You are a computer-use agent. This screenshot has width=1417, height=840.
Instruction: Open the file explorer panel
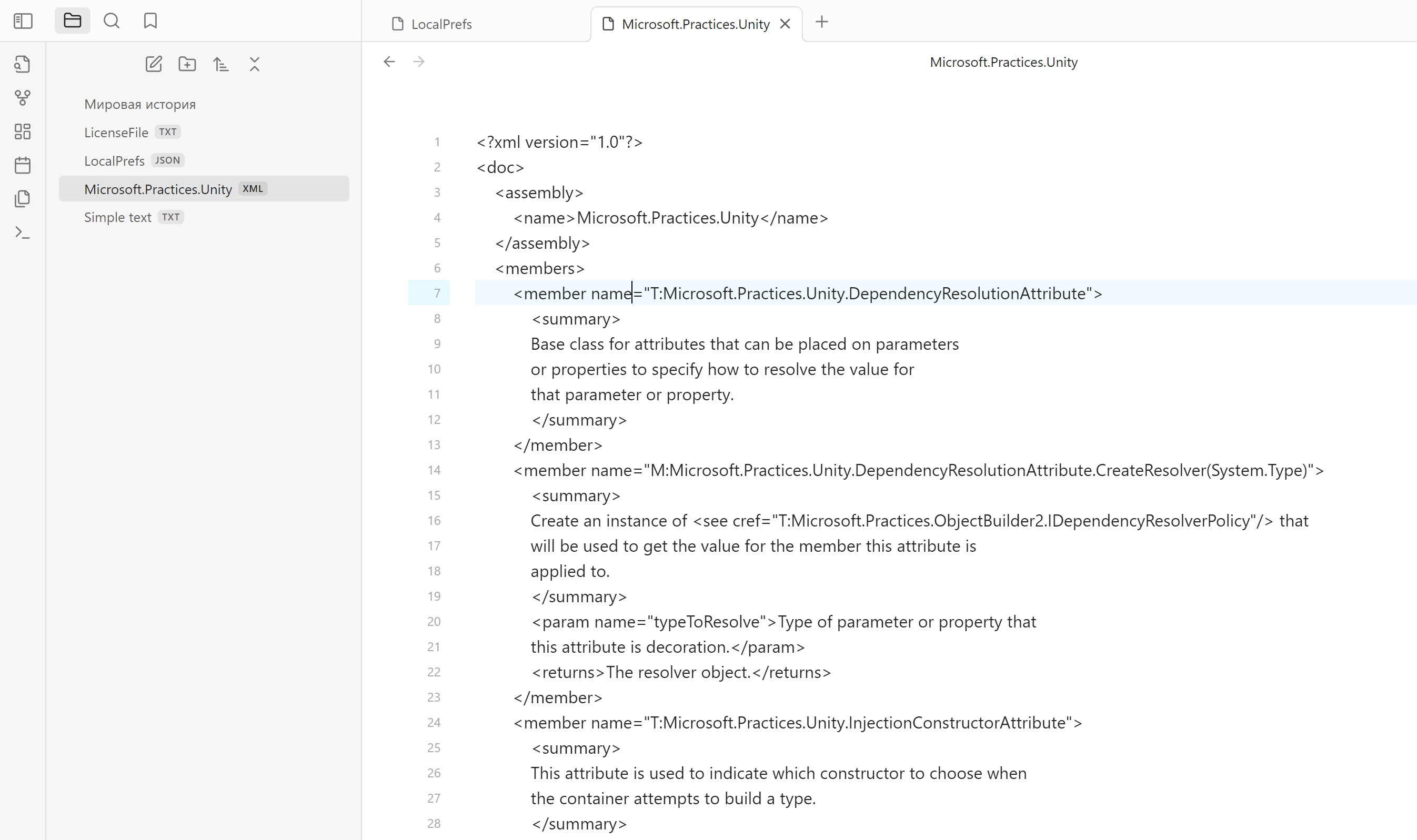tap(73, 21)
